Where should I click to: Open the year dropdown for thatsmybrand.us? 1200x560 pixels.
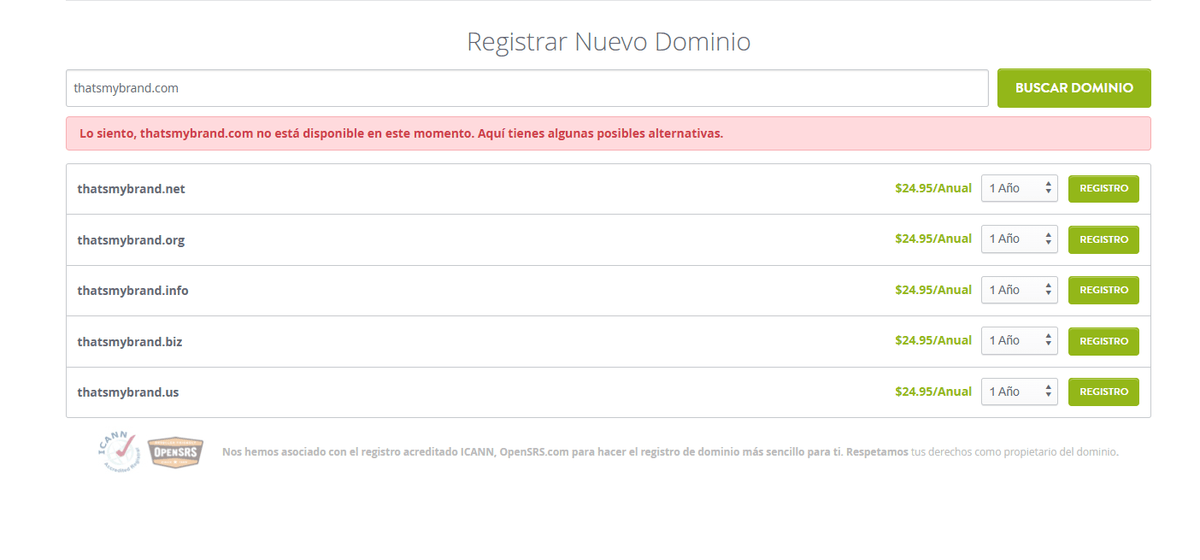[x=1019, y=392]
